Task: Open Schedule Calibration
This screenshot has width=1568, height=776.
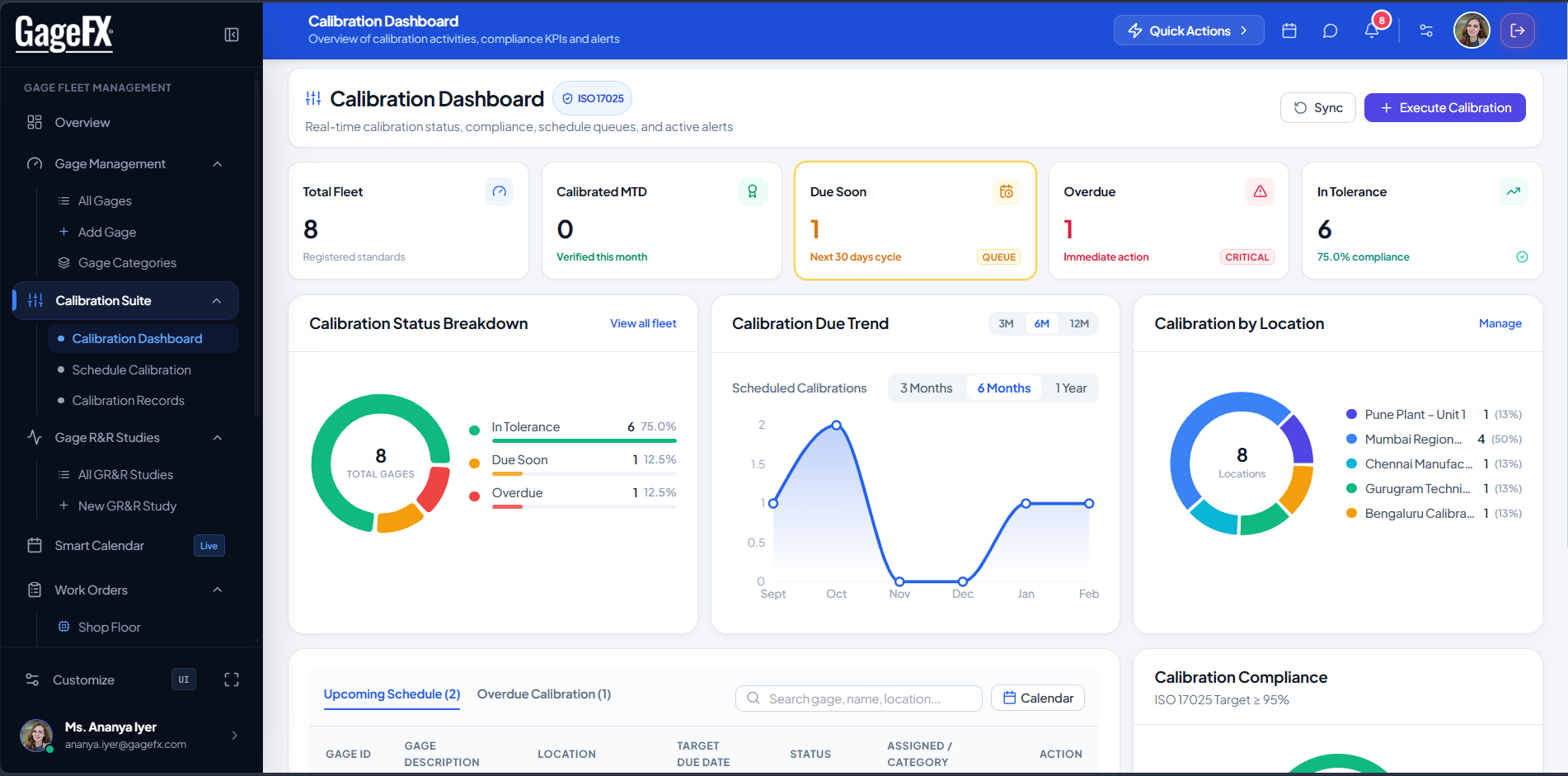Action: pos(131,370)
